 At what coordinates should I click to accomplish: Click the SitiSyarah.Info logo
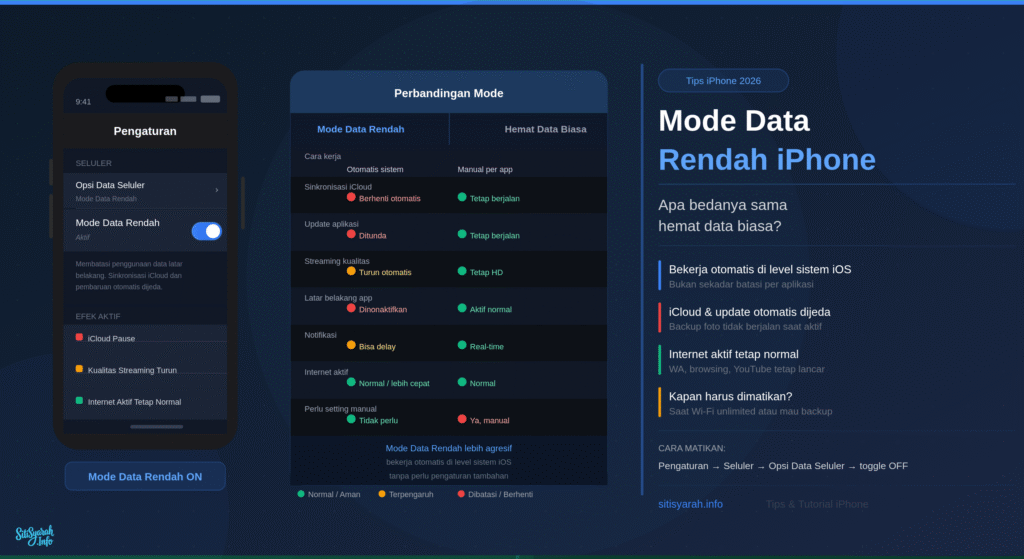point(35,535)
